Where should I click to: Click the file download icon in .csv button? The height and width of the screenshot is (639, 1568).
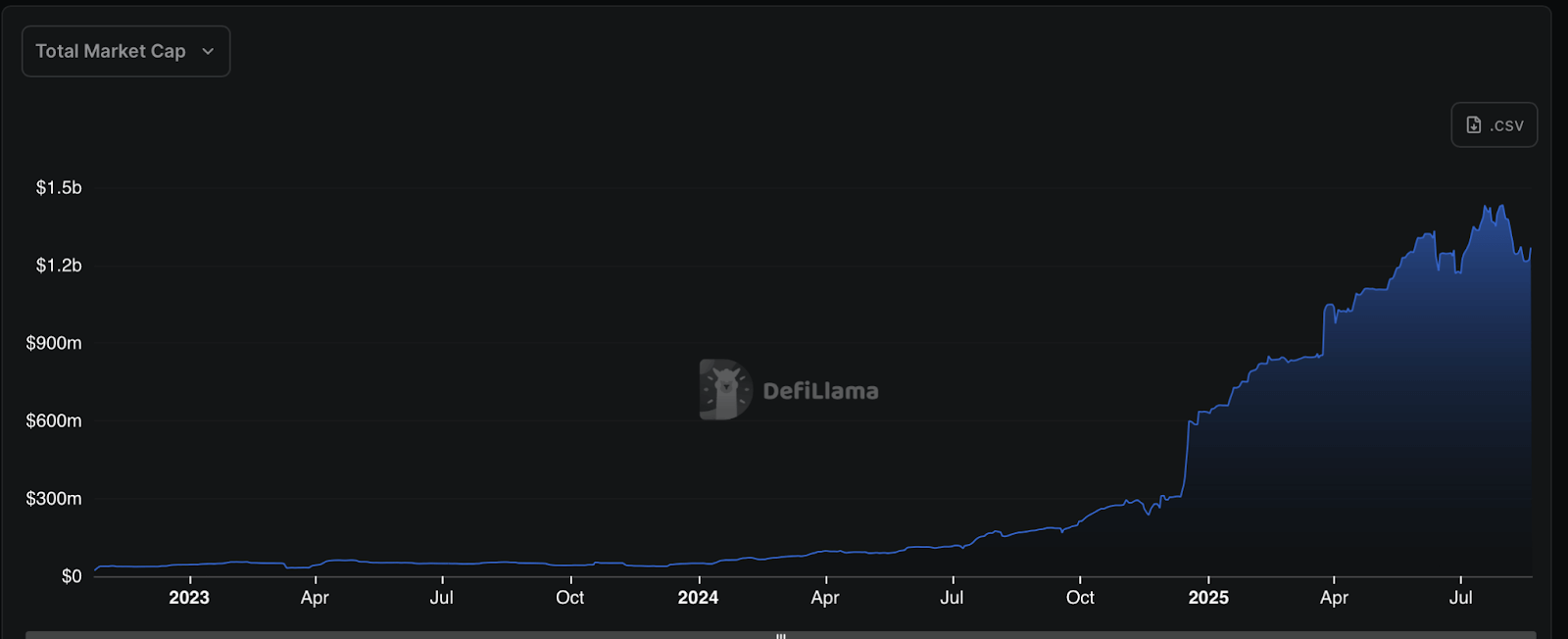coord(1473,125)
